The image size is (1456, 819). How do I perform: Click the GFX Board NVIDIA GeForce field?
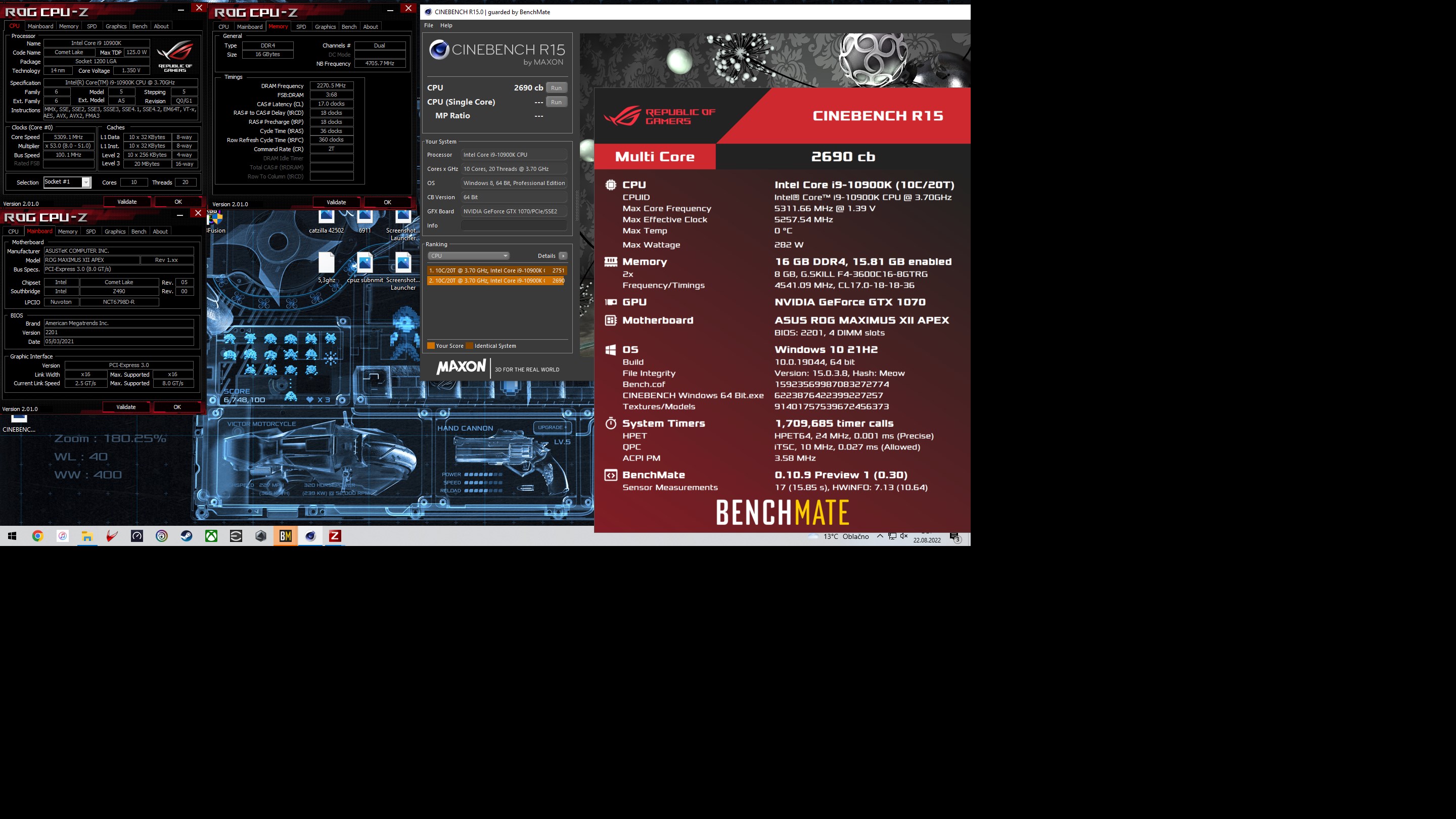pyautogui.click(x=514, y=211)
